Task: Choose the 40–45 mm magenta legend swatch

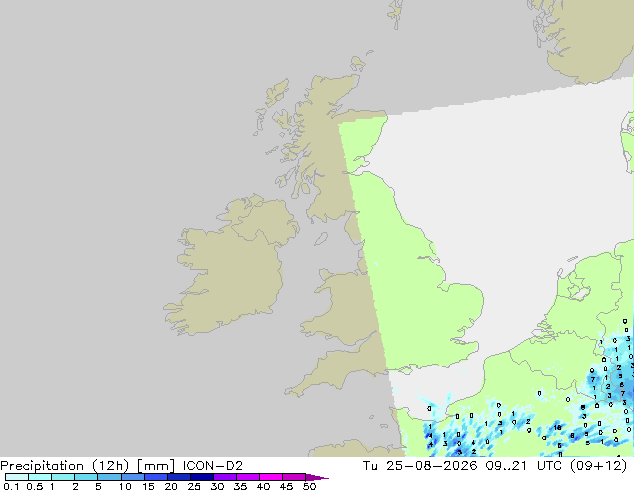Action: click(271, 477)
